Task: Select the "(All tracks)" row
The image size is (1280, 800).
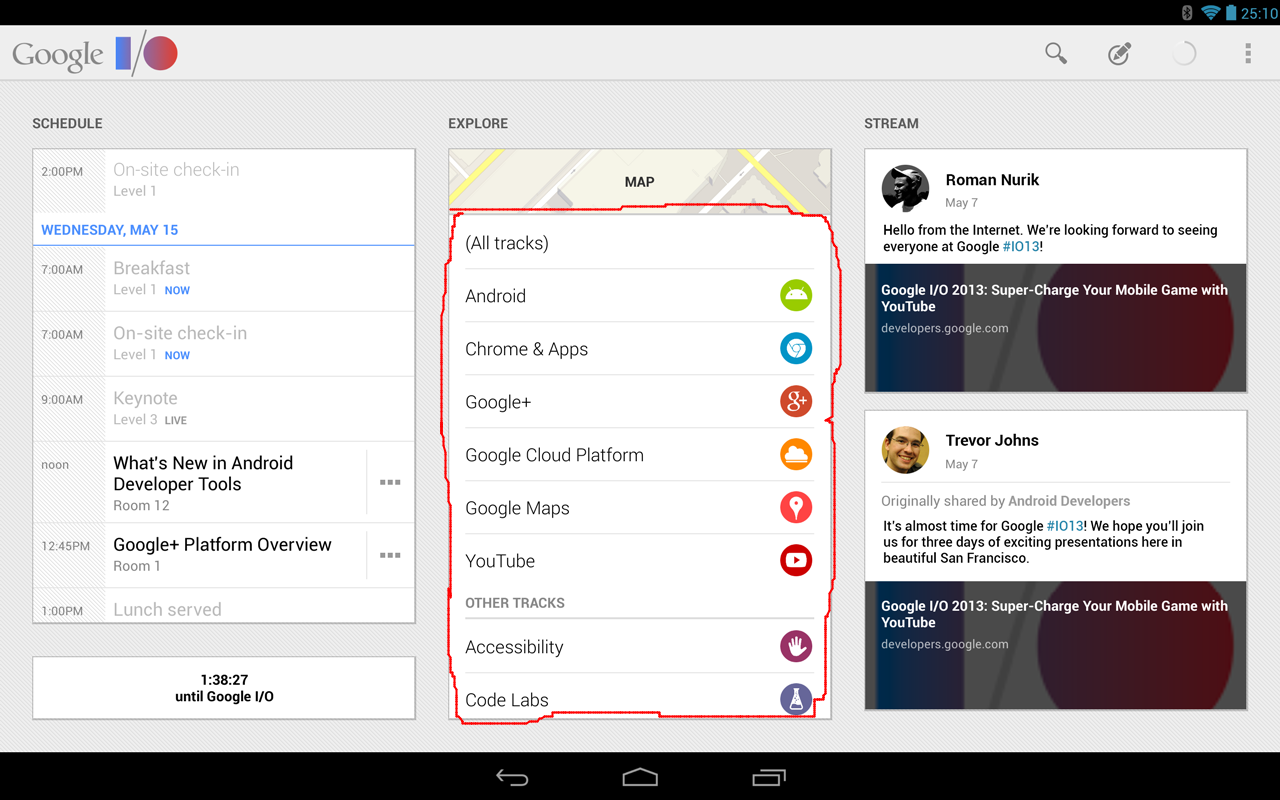Action: point(640,243)
